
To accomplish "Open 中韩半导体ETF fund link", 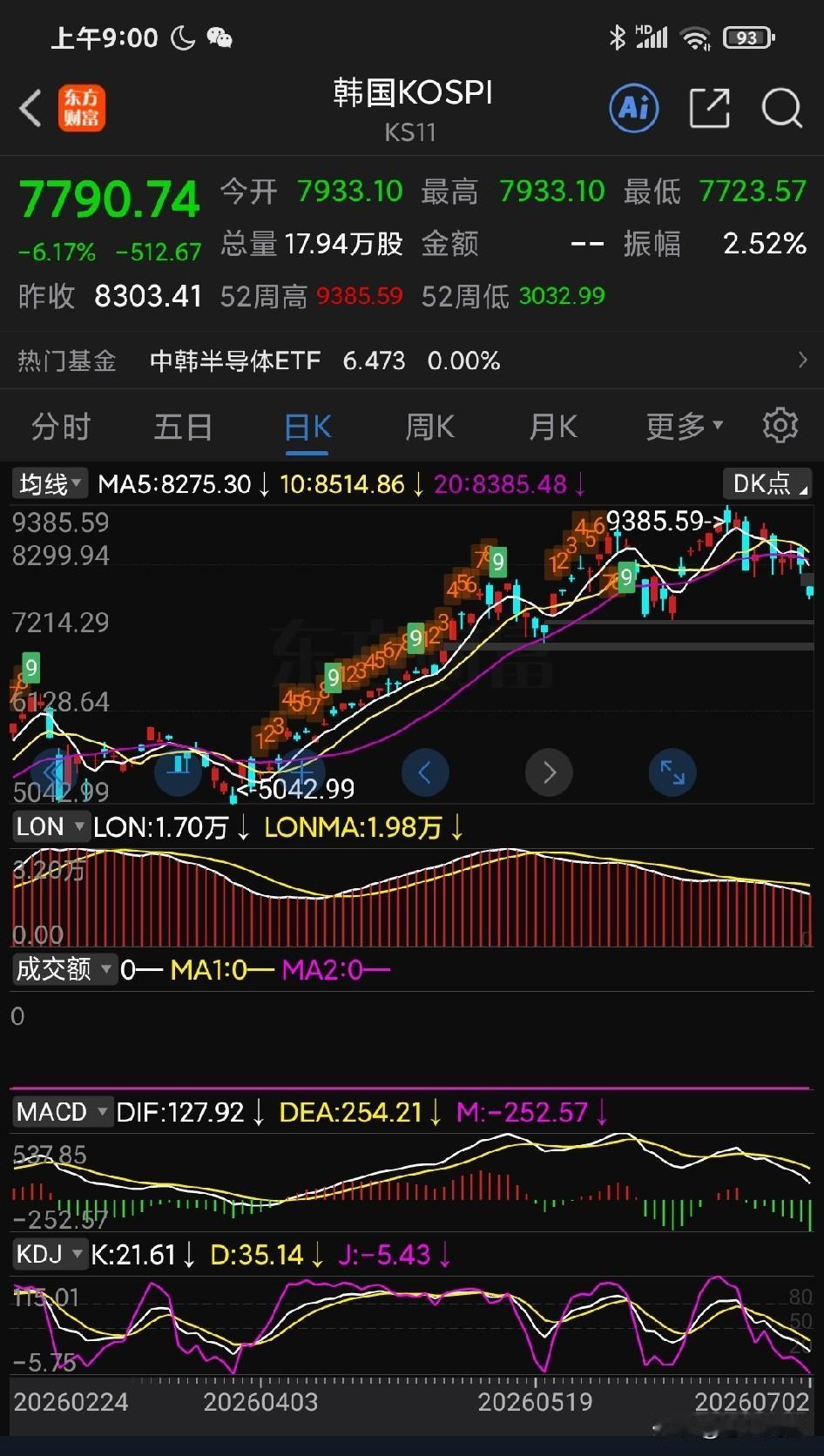I will click(235, 361).
